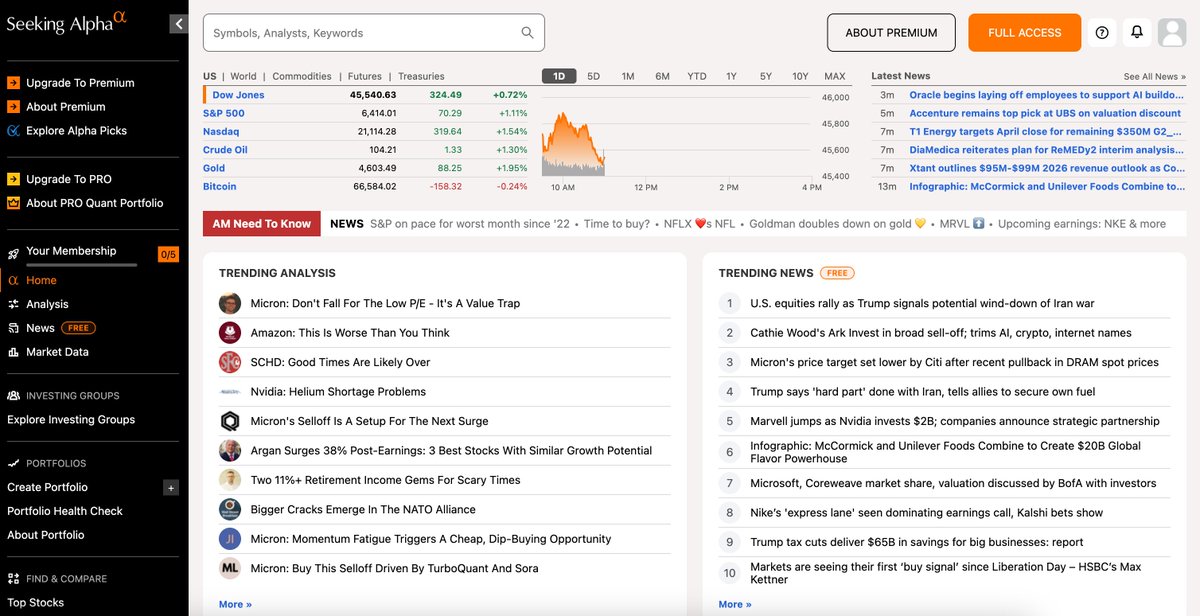Image resolution: width=1200 pixels, height=616 pixels.
Task: Select the S&P 500 index row
Action: 365,113
